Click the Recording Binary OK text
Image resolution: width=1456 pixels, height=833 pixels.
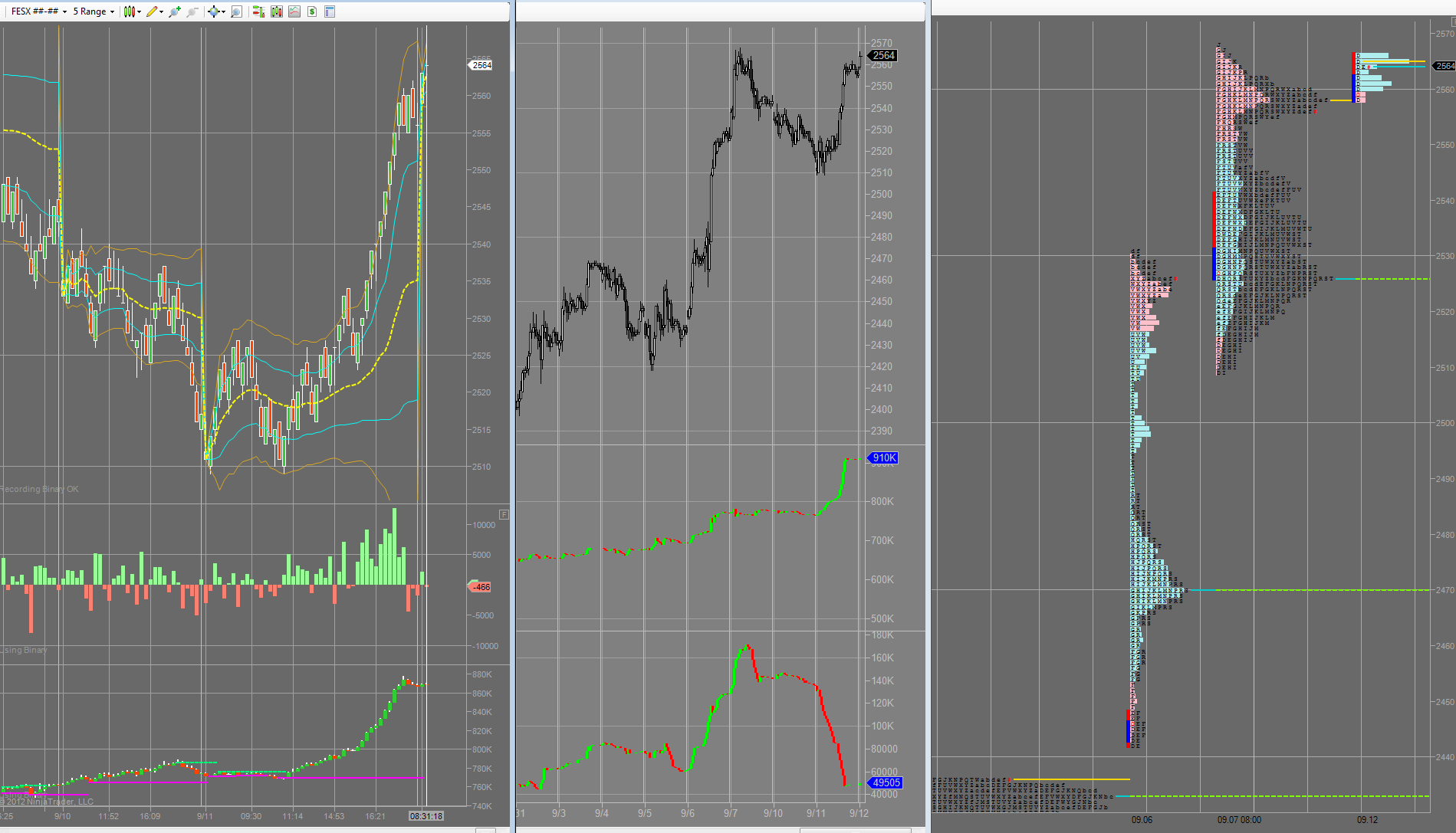point(39,489)
